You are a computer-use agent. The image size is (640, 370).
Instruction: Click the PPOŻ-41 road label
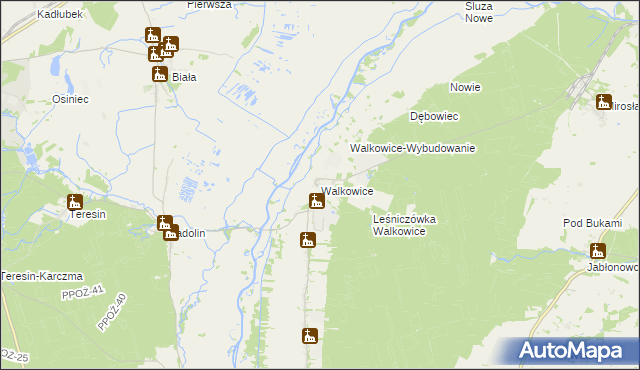click(83, 292)
